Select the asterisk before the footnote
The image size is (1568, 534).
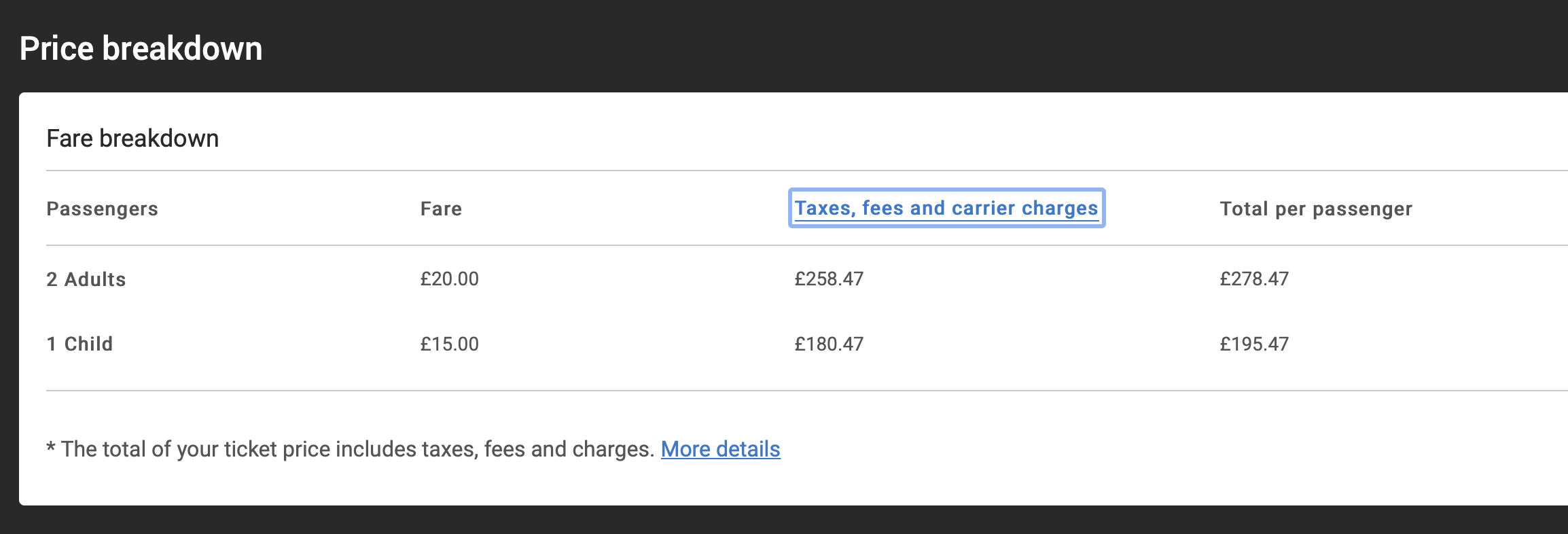point(51,446)
